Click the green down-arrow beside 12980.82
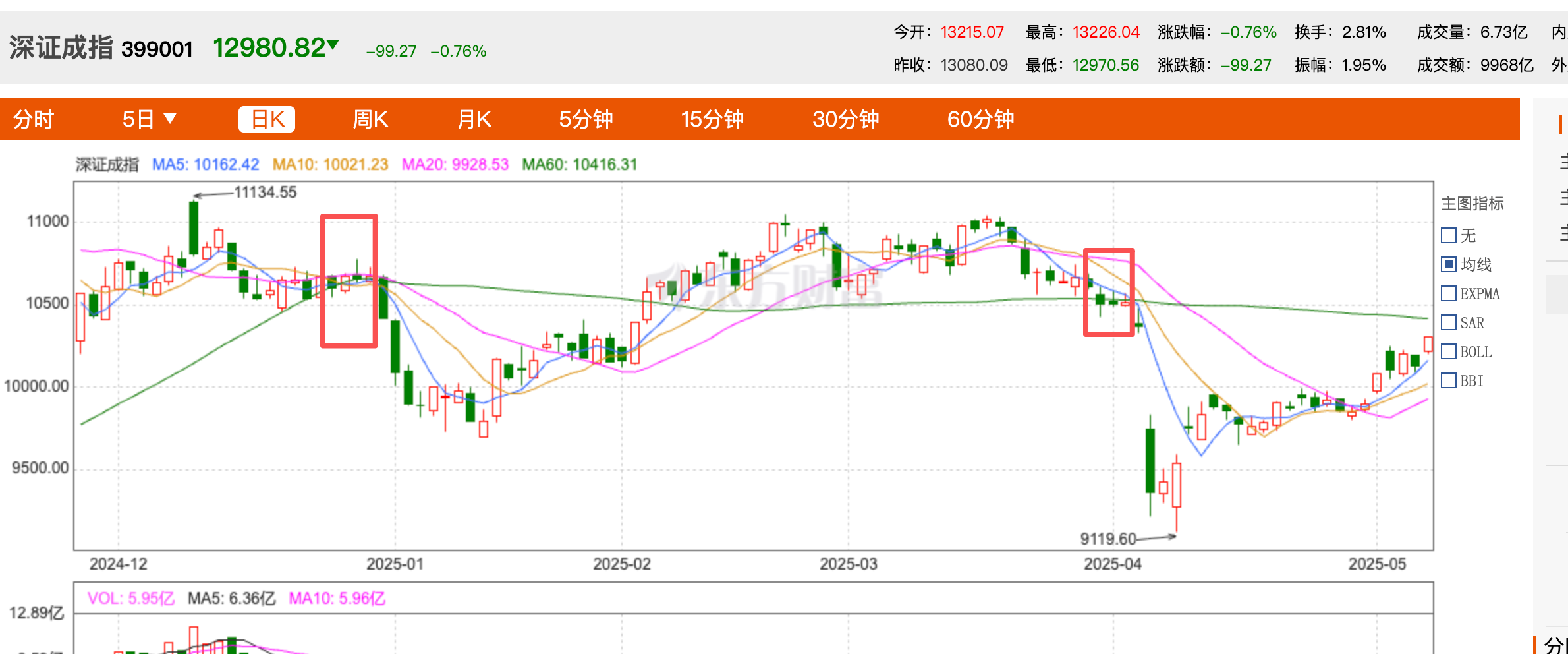 pos(333,45)
